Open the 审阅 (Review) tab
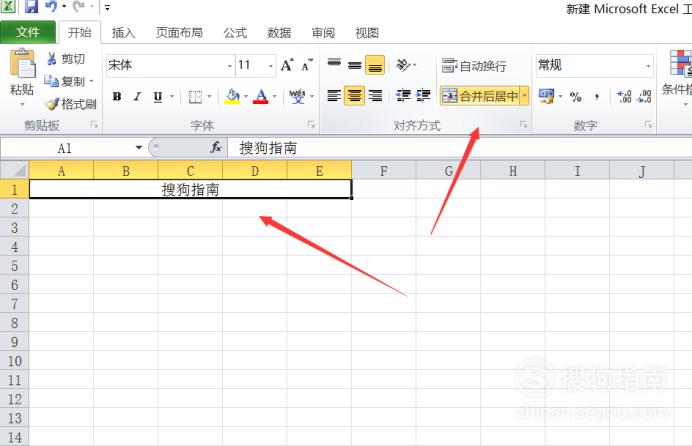692x446 pixels. point(323,33)
